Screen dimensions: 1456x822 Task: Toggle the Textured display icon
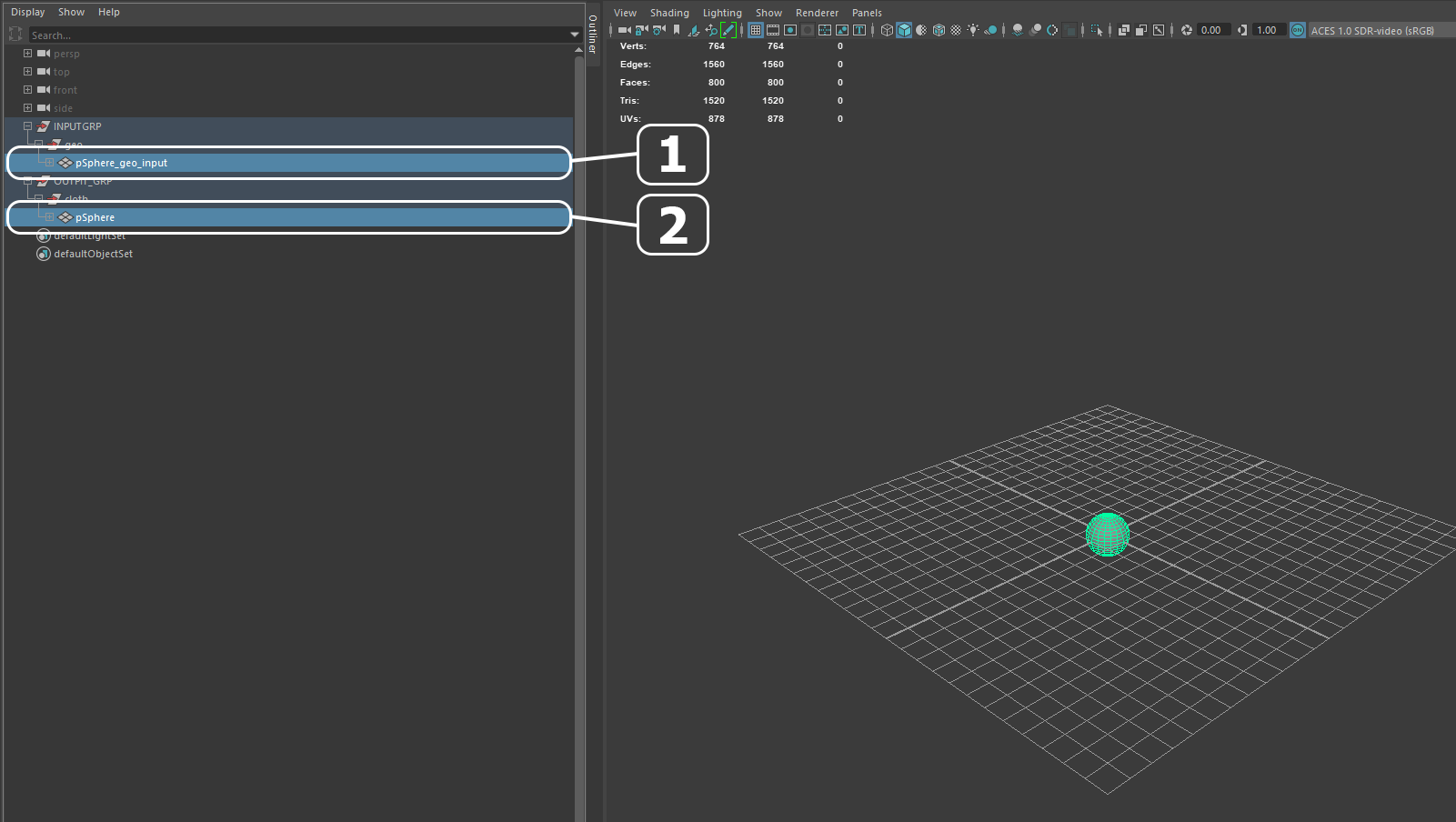pyautogui.click(x=956, y=30)
